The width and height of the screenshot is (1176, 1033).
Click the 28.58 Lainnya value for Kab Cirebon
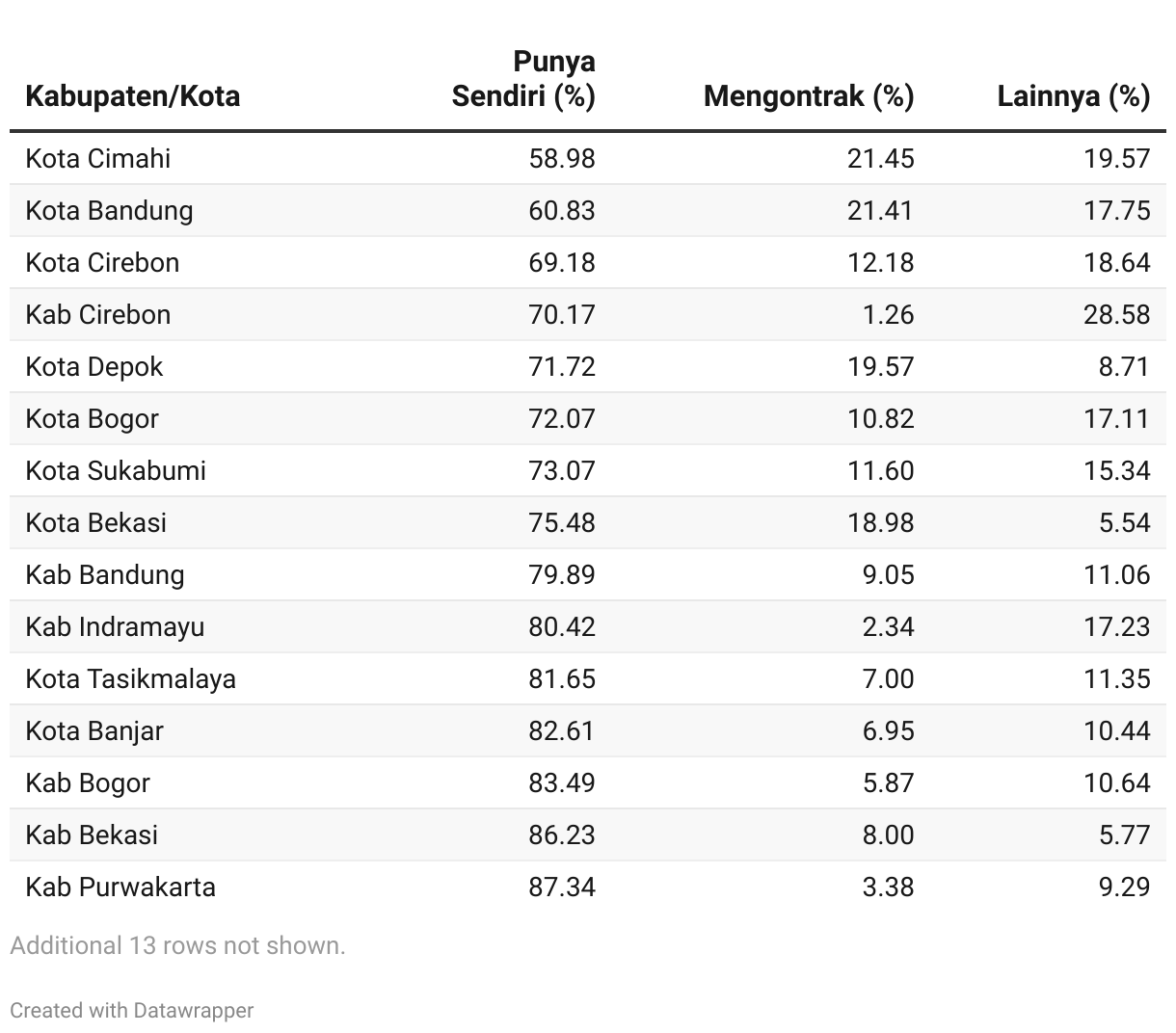(x=1116, y=314)
